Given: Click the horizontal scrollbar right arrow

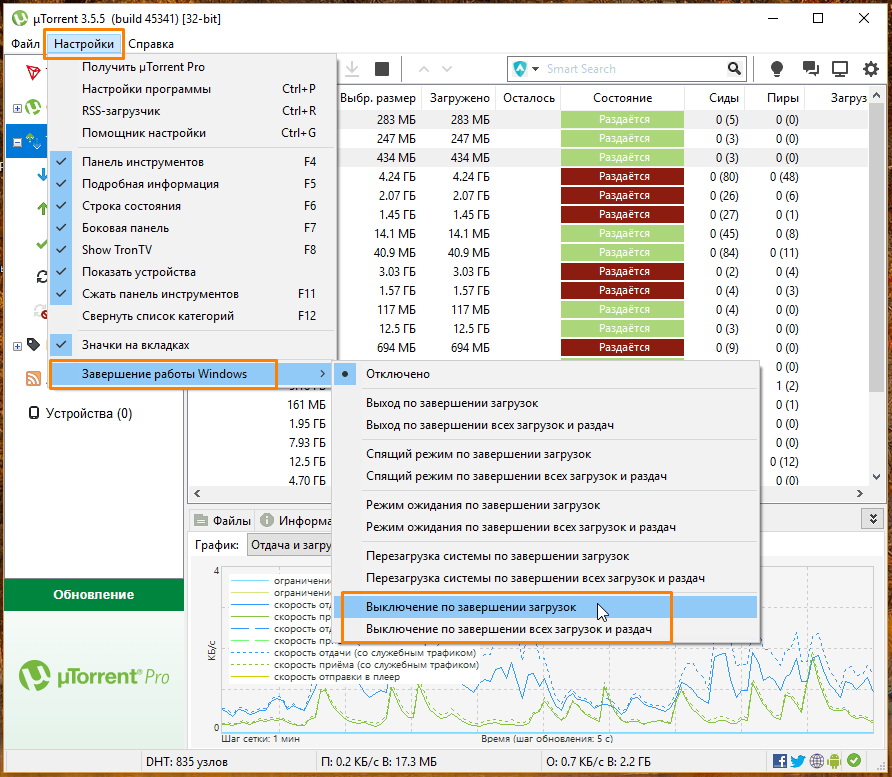Looking at the screenshot, I should tap(860, 493).
